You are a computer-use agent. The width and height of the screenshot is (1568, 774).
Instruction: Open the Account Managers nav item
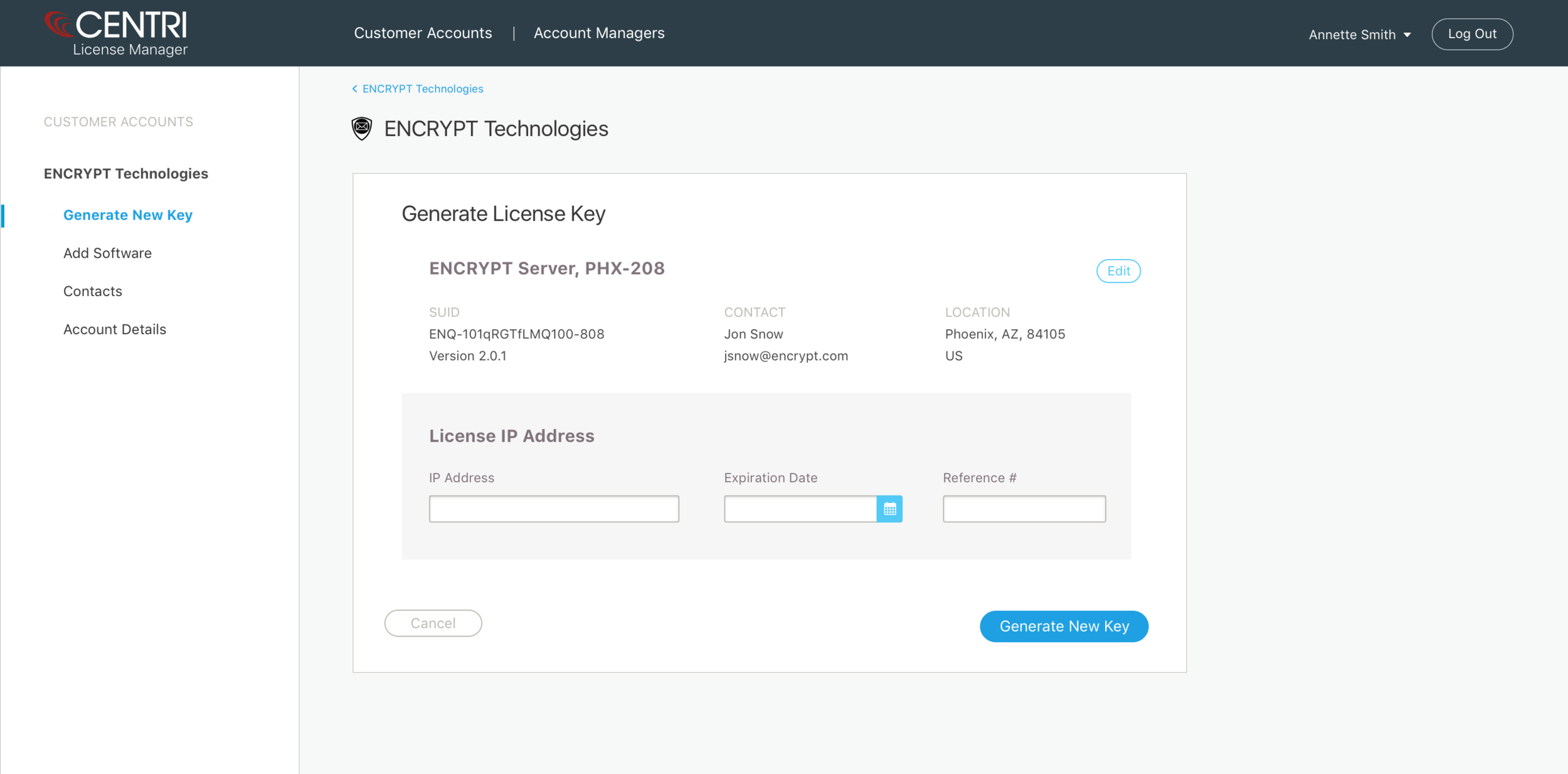click(598, 33)
